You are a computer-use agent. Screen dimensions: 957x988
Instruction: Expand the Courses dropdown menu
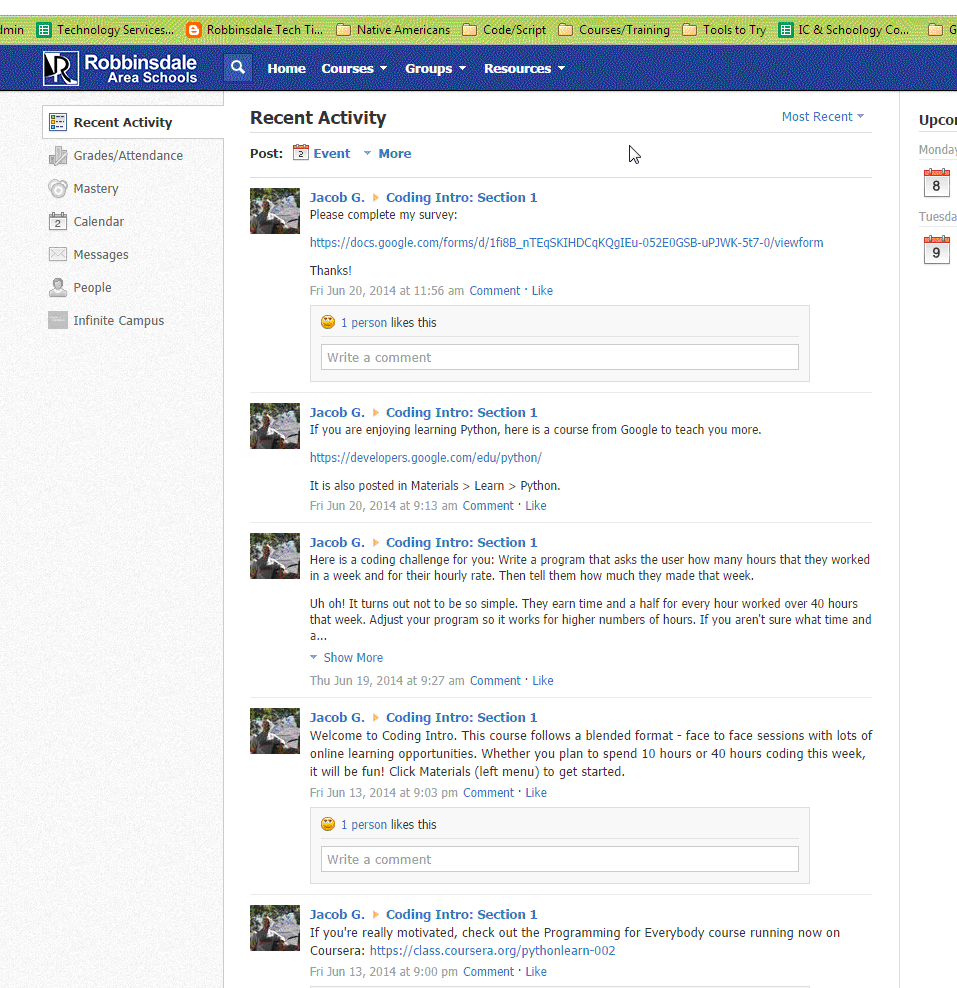coord(354,68)
